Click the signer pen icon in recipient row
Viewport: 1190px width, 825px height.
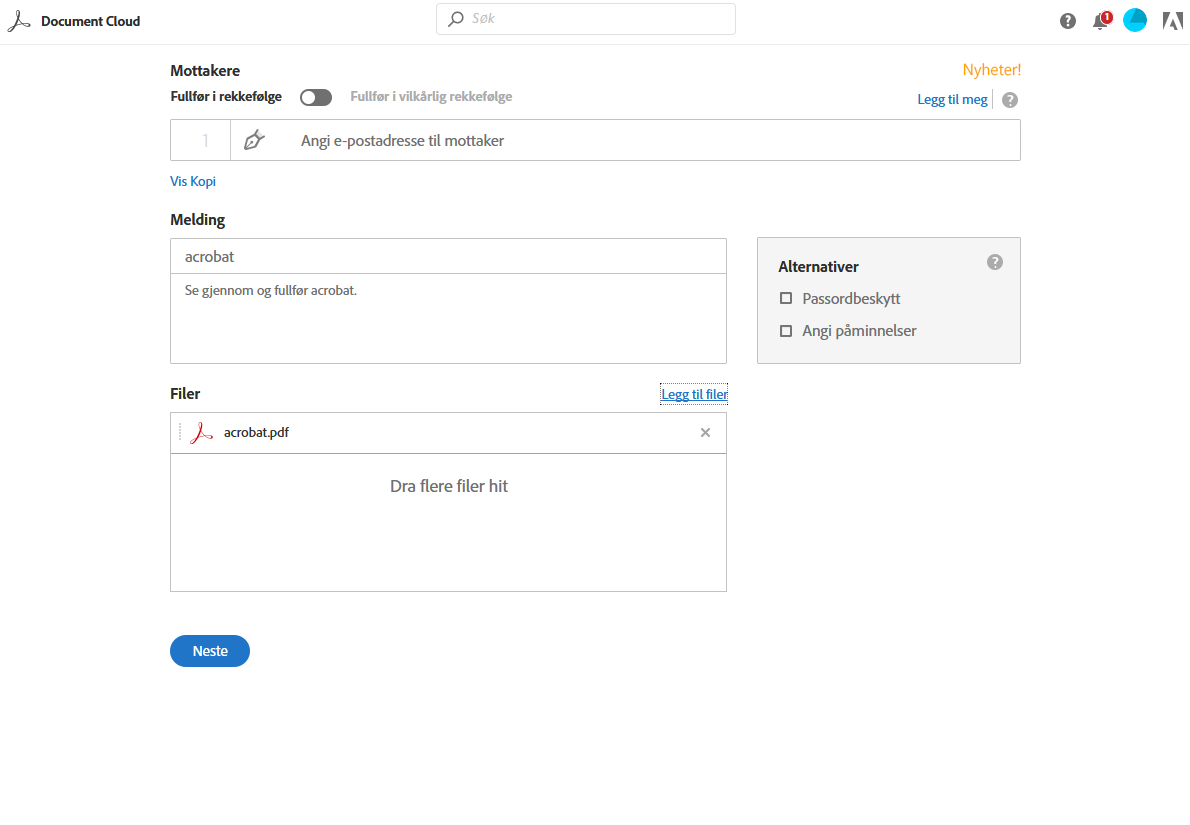(x=255, y=140)
